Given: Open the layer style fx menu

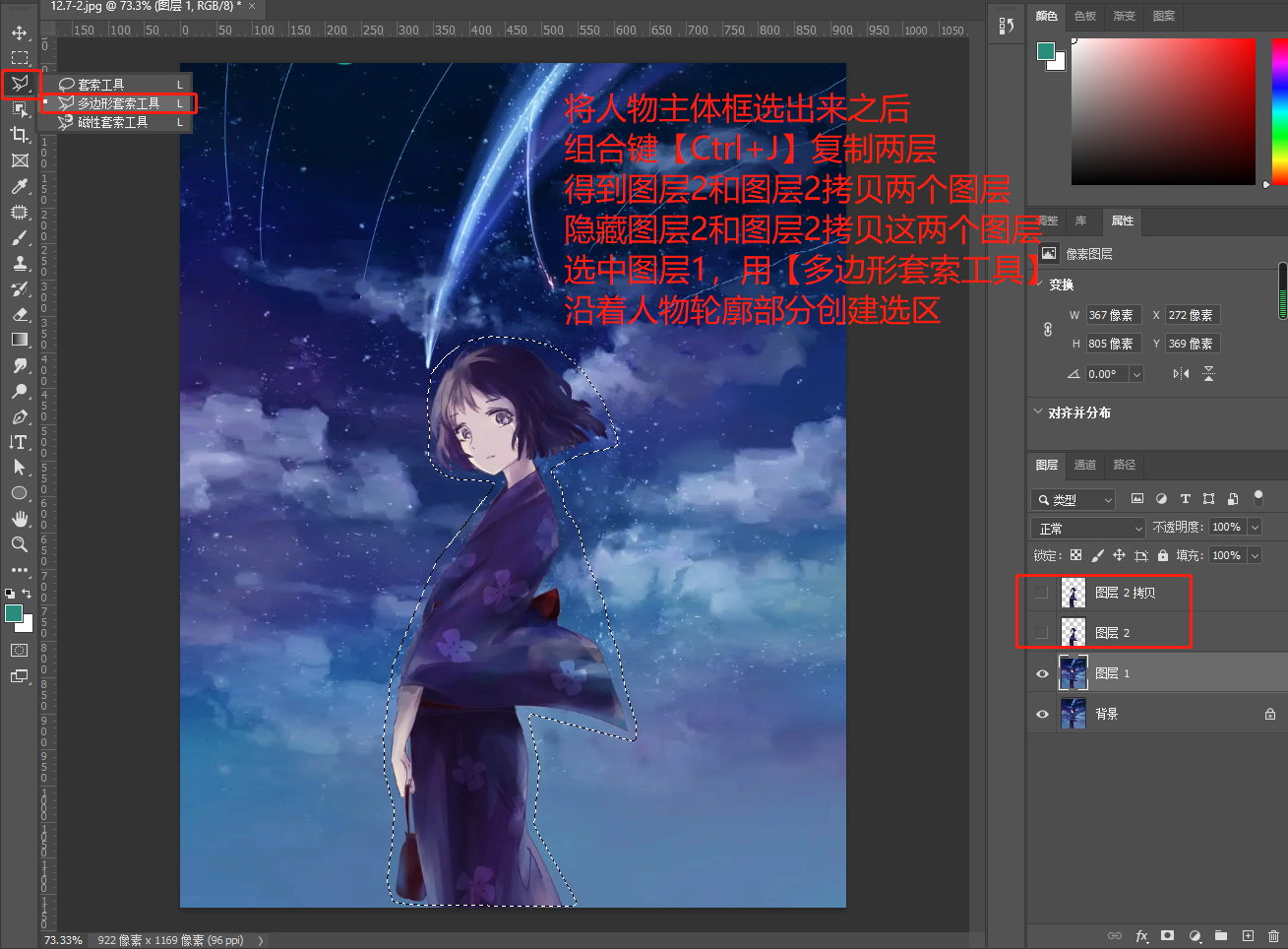Looking at the screenshot, I should 1141,935.
